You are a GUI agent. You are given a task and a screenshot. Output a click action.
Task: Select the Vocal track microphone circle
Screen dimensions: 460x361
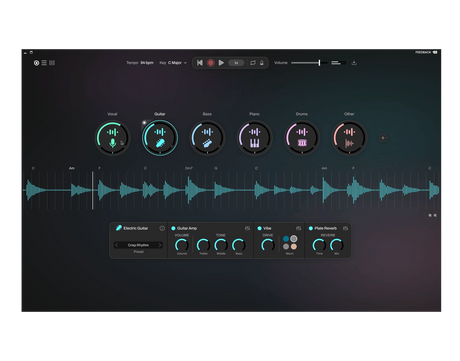point(113,138)
